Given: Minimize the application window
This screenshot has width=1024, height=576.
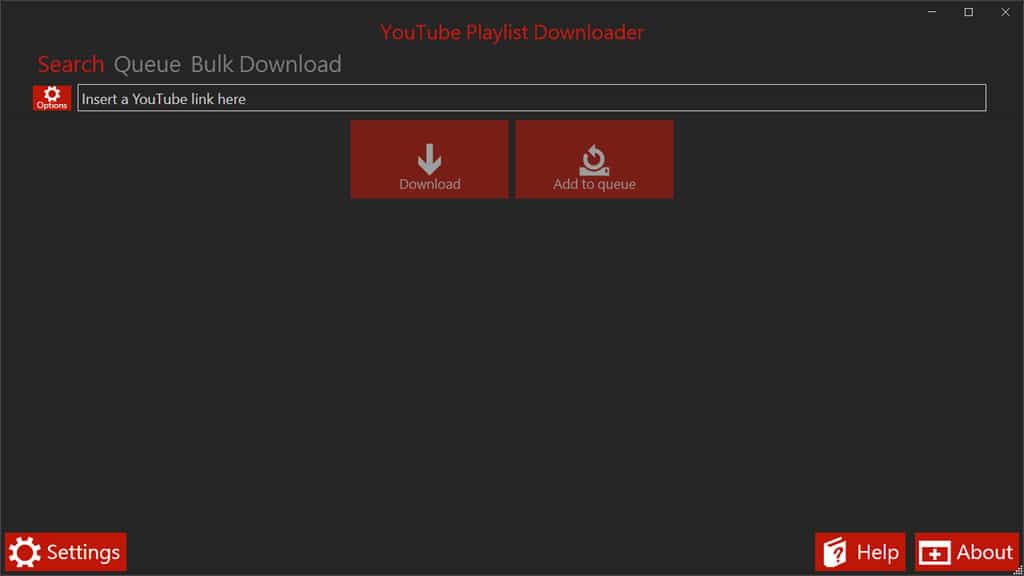Looking at the screenshot, I should point(932,12).
